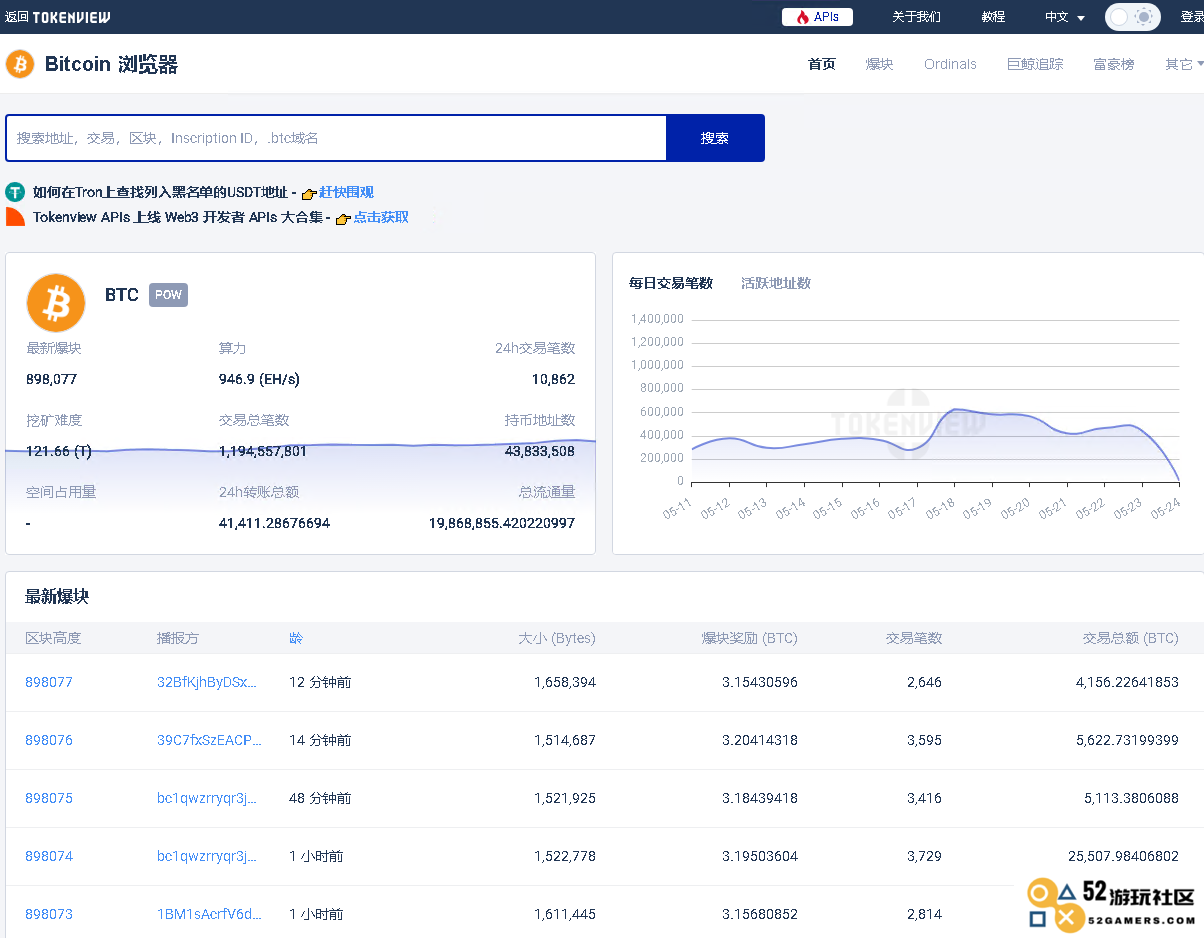Screen dimensions: 1204x938
Task: Select the 爆块 navigation tab
Action: coord(879,64)
